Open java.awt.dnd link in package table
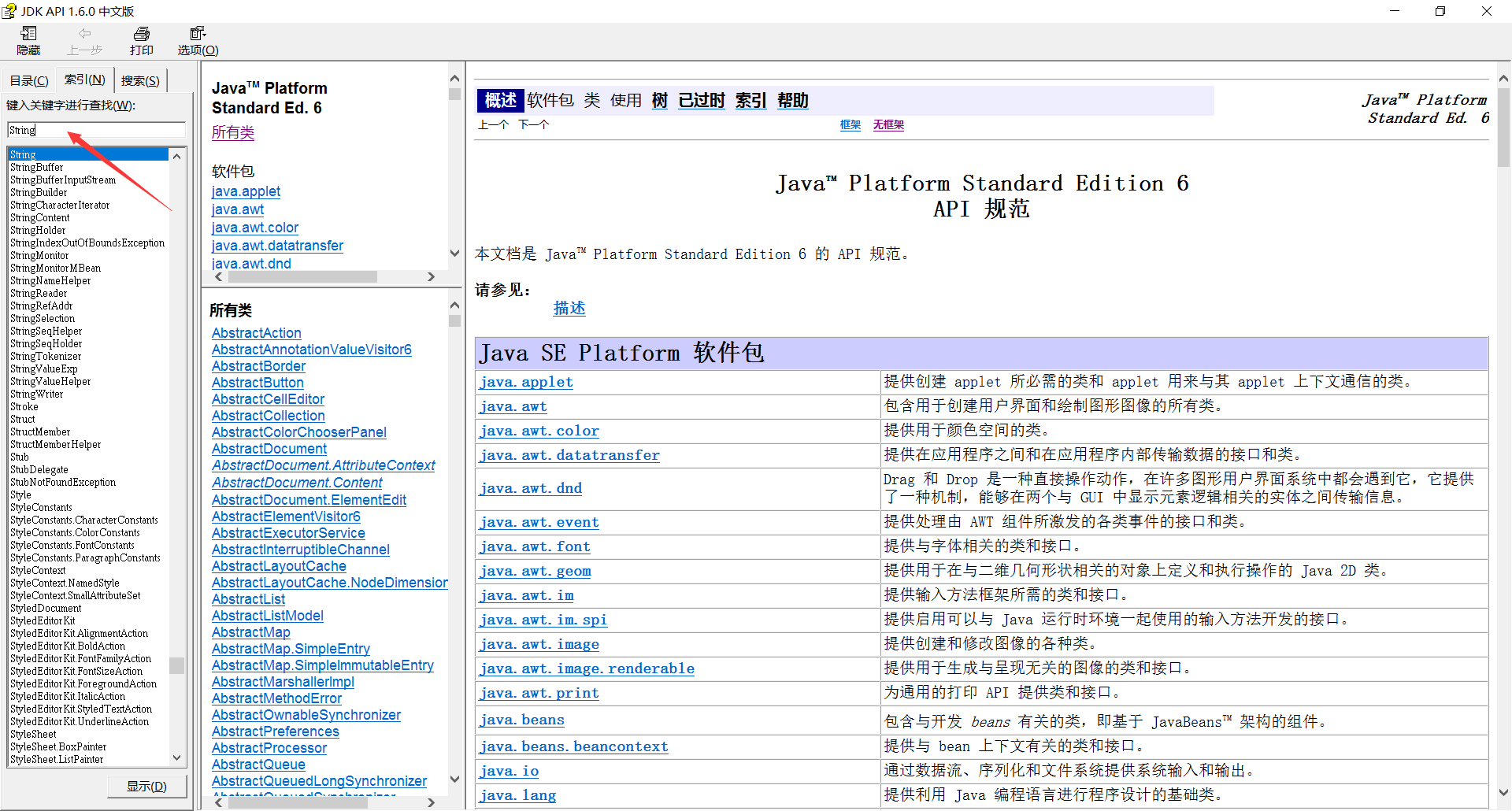 pos(531,488)
